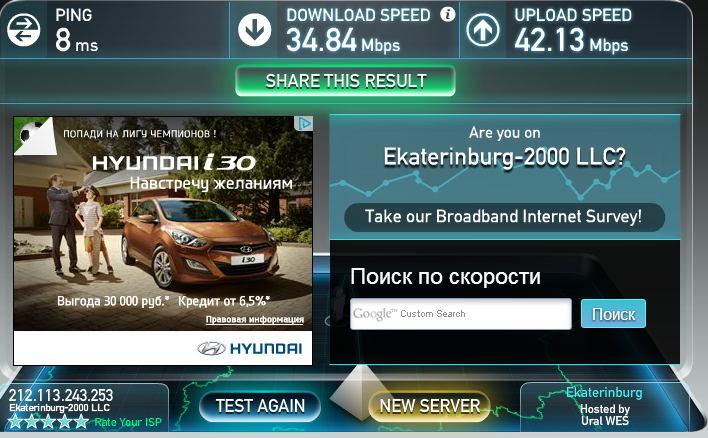Rate ISP with the first star
The width and height of the screenshot is (708, 438).
pos(15,422)
